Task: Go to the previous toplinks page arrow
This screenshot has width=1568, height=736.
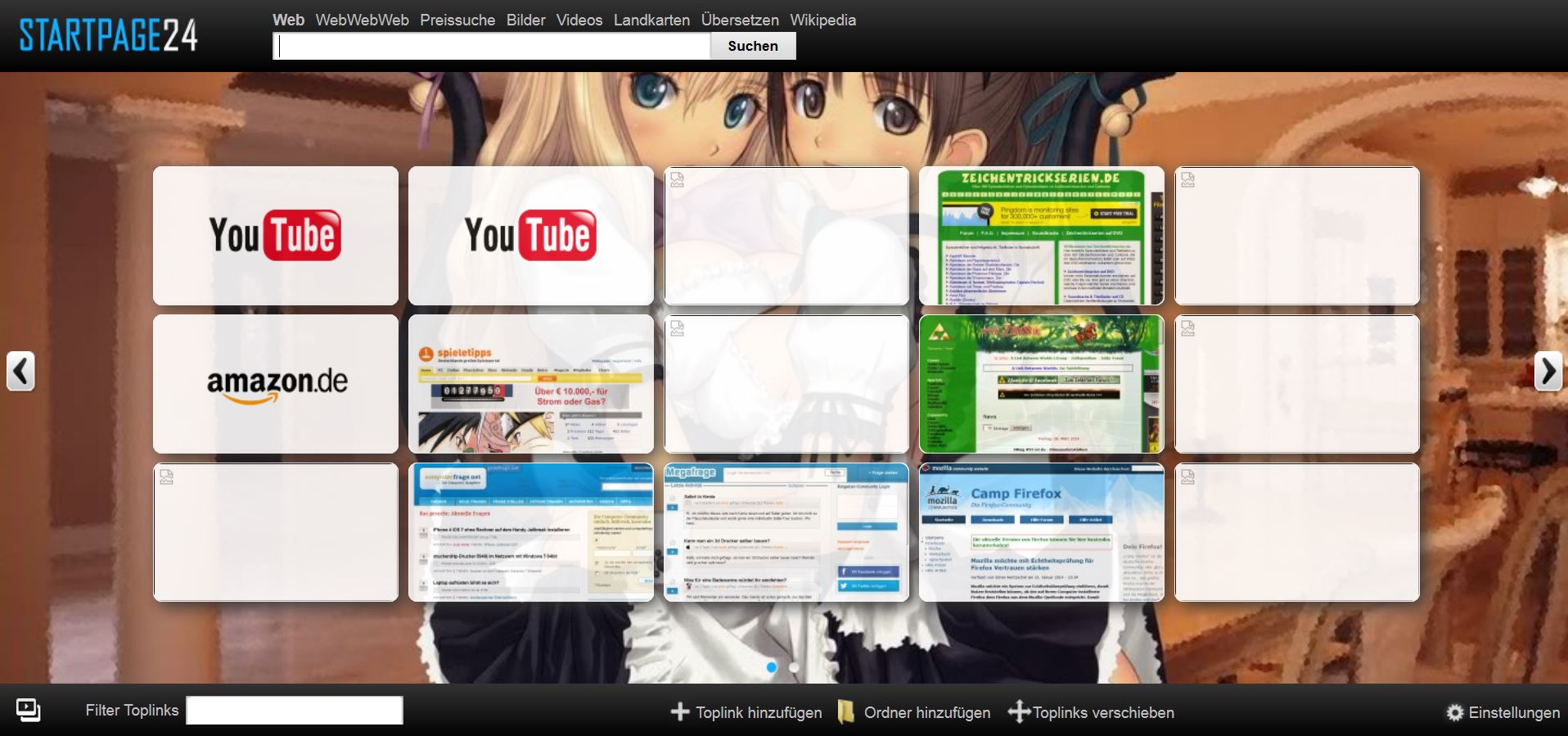Action: [21, 371]
